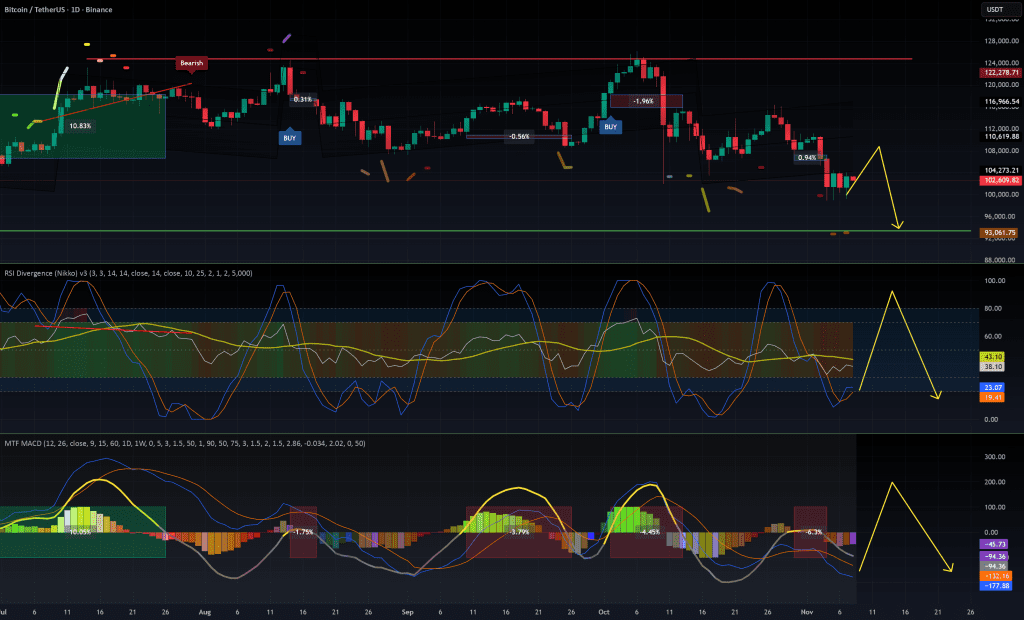This screenshot has width=1024, height=620.
Task: Select the green horizontal support line
Action: pyautogui.click(x=450, y=231)
